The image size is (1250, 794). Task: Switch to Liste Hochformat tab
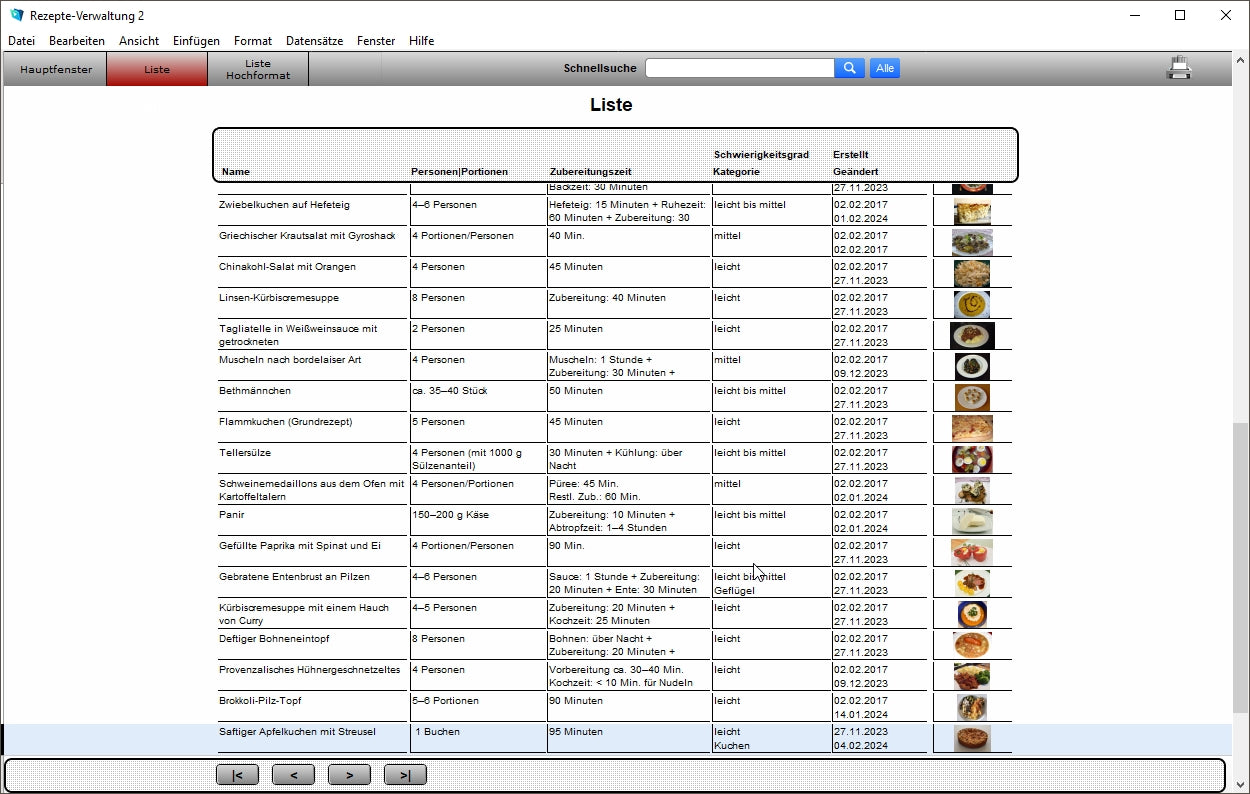click(258, 70)
